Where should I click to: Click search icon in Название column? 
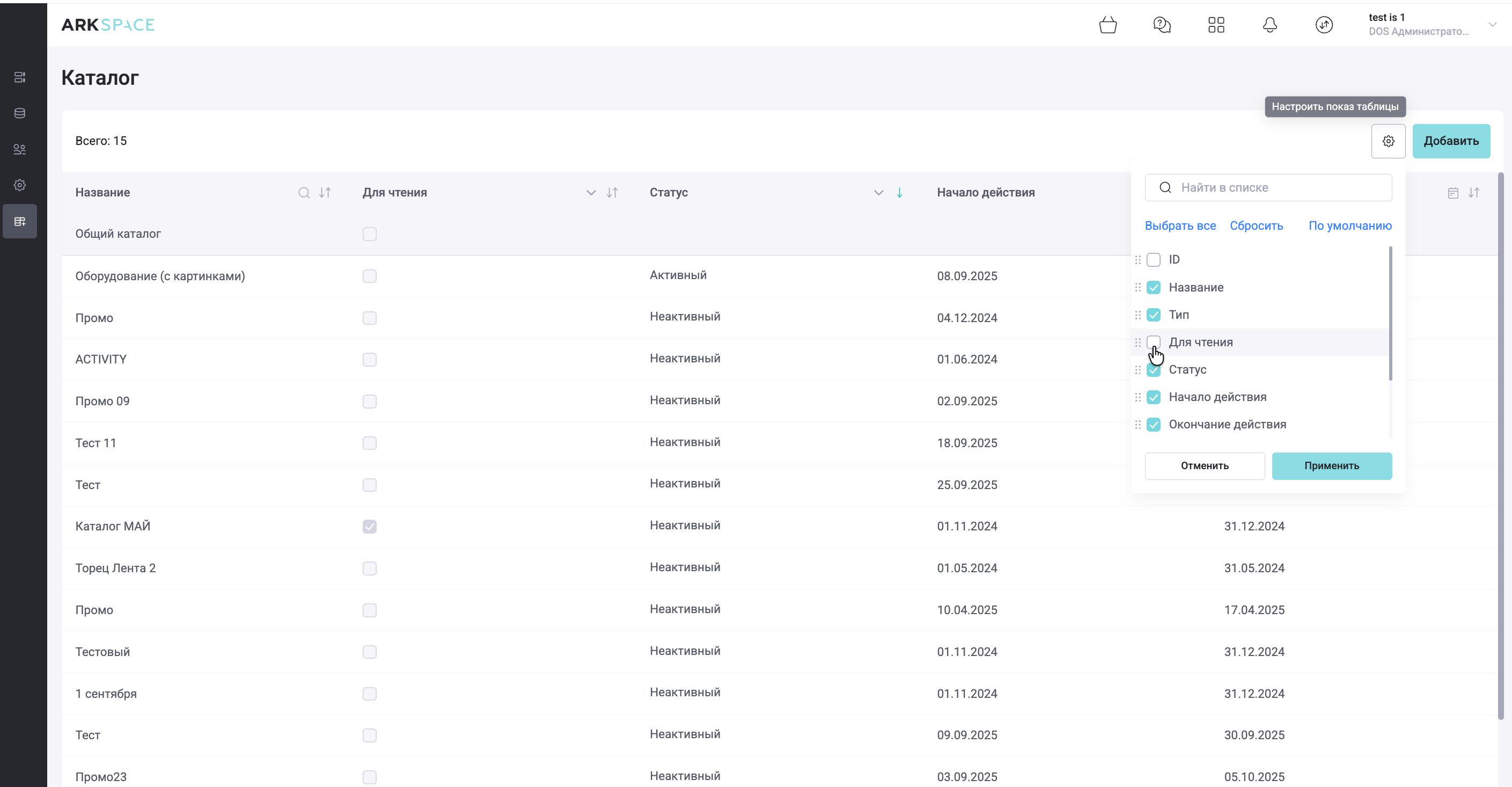(x=304, y=193)
